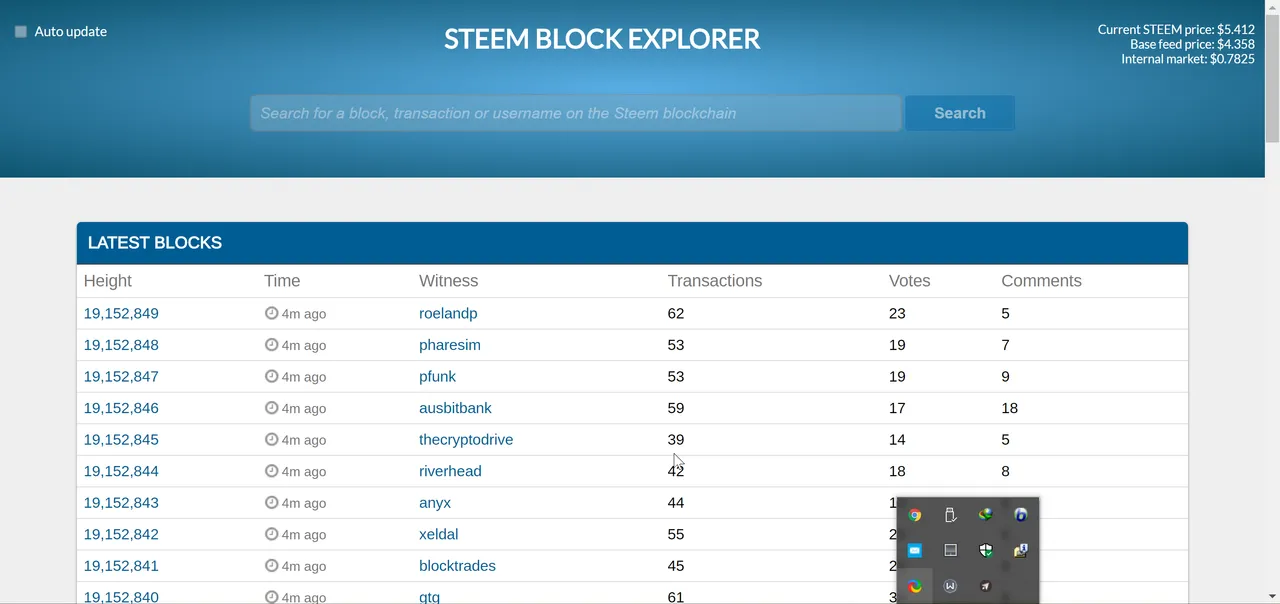The image size is (1280, 604).
Task: Click votes value 14 in thecryptodrive row
Action: tap(897, 440)
